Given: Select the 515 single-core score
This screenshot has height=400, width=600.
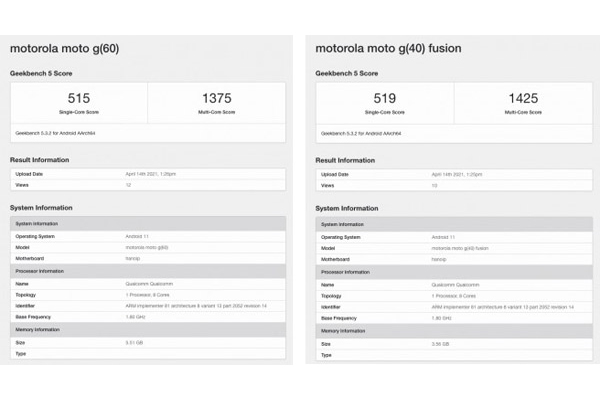Looking at the screenshot, I should pos(78,98).
